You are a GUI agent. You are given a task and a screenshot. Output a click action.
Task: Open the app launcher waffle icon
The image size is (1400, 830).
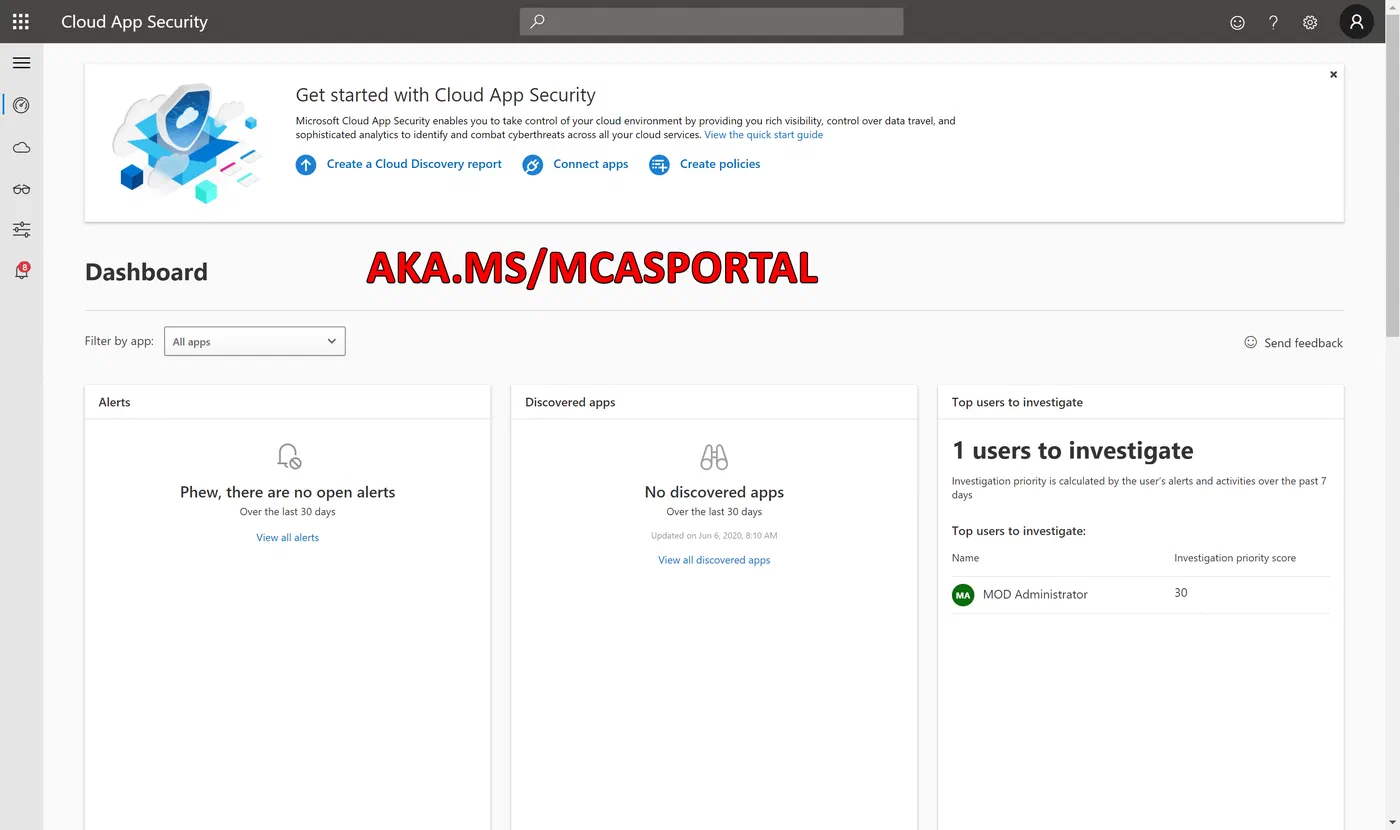(x=20, y=21)
